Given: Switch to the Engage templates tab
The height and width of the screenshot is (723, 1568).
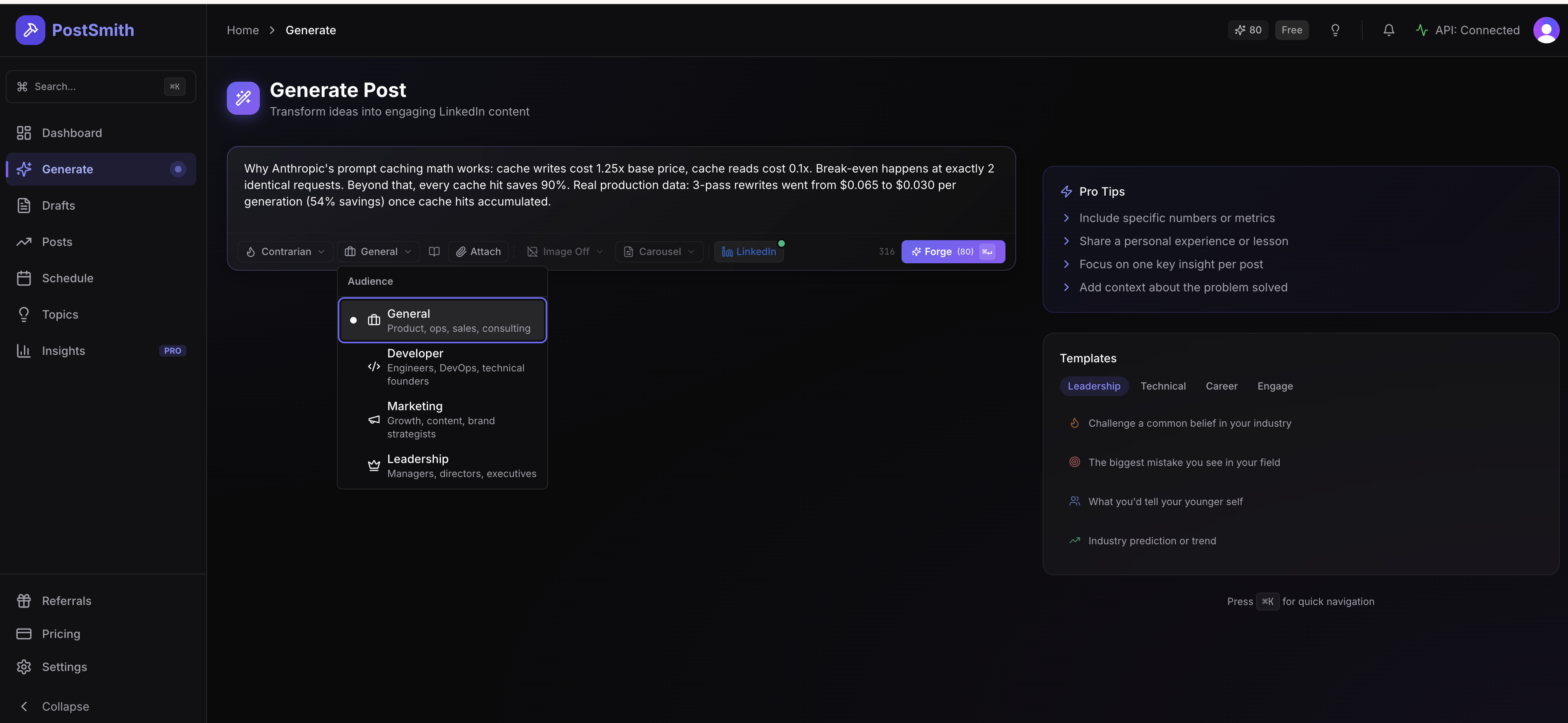Looking at the screenshot, I should [1275, 386].
